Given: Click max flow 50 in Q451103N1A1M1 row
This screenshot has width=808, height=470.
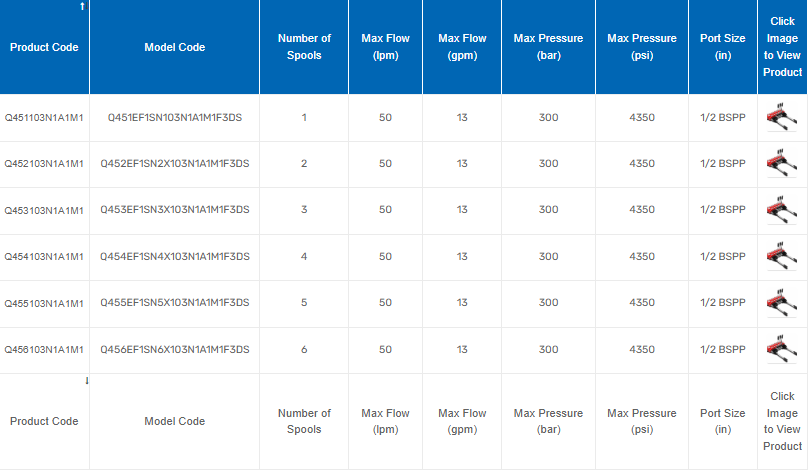Looking at the screenshot, I should (x=385, y=118).
